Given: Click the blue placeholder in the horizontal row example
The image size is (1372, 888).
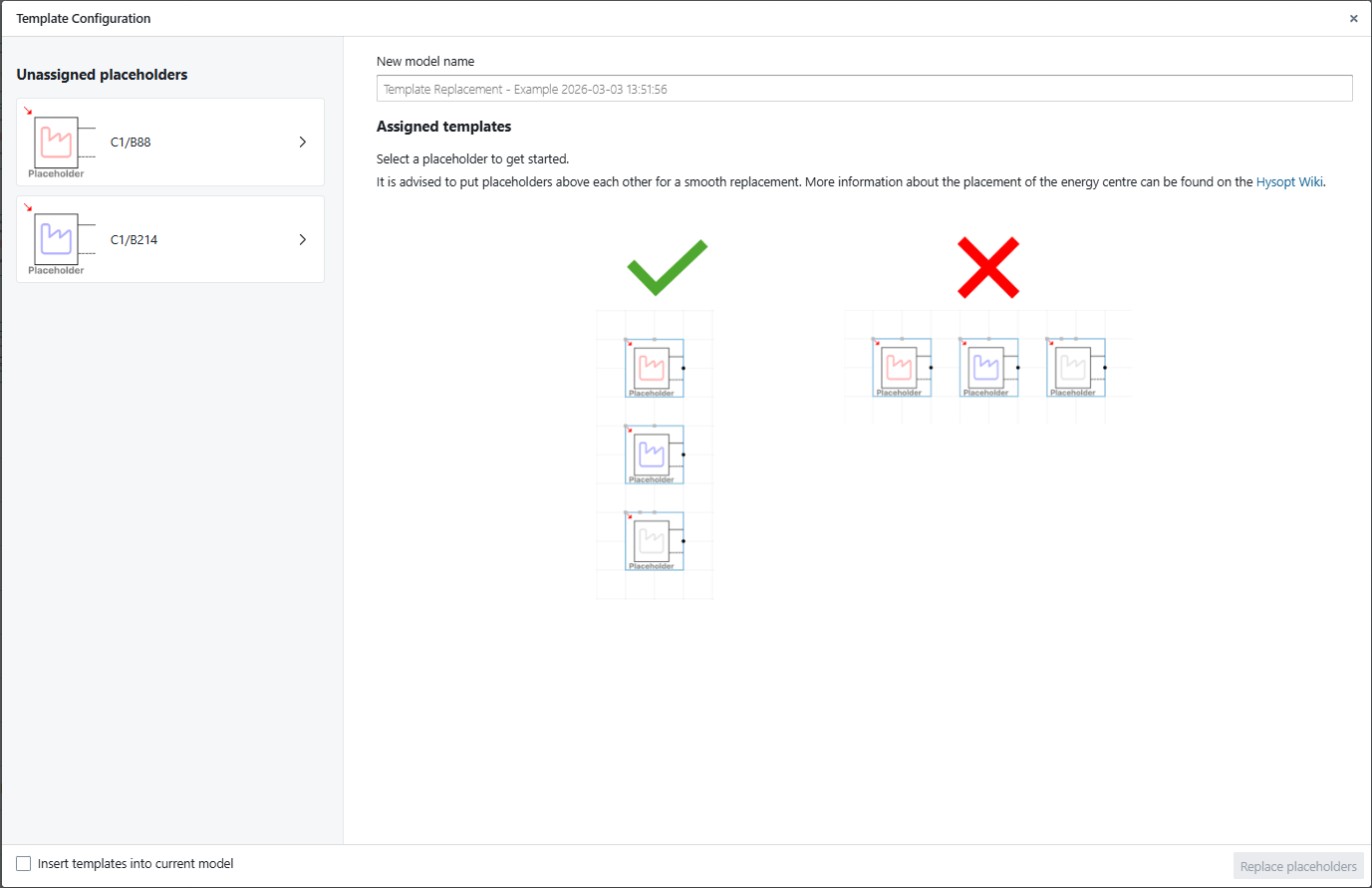Looking at the screenshot, I should click(986, 368).
